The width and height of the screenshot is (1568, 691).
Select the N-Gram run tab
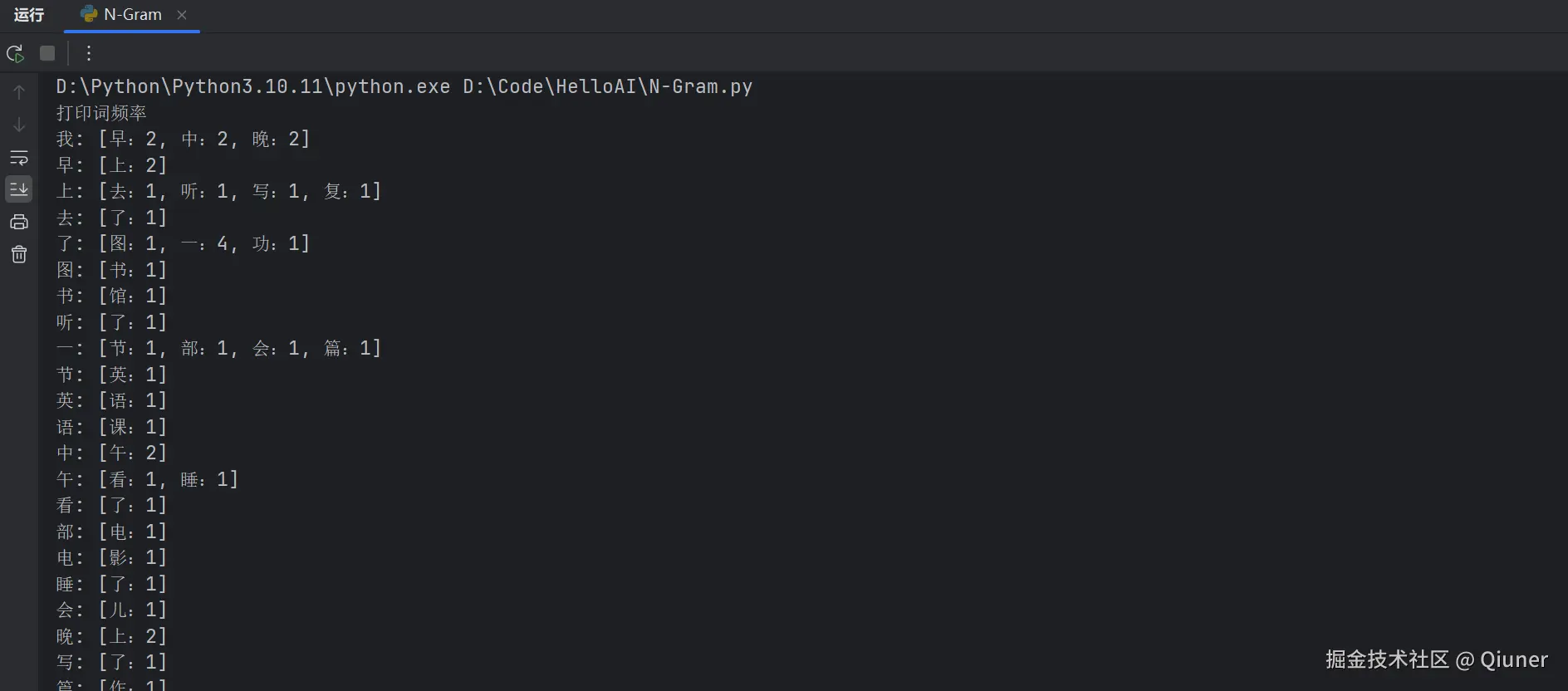click(132, 15)
